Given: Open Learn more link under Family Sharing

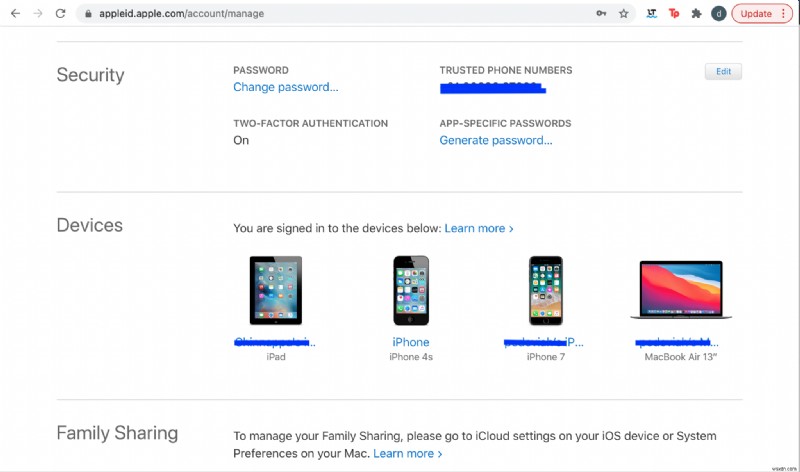Looking at the screenshot, I should pos(407,454).
